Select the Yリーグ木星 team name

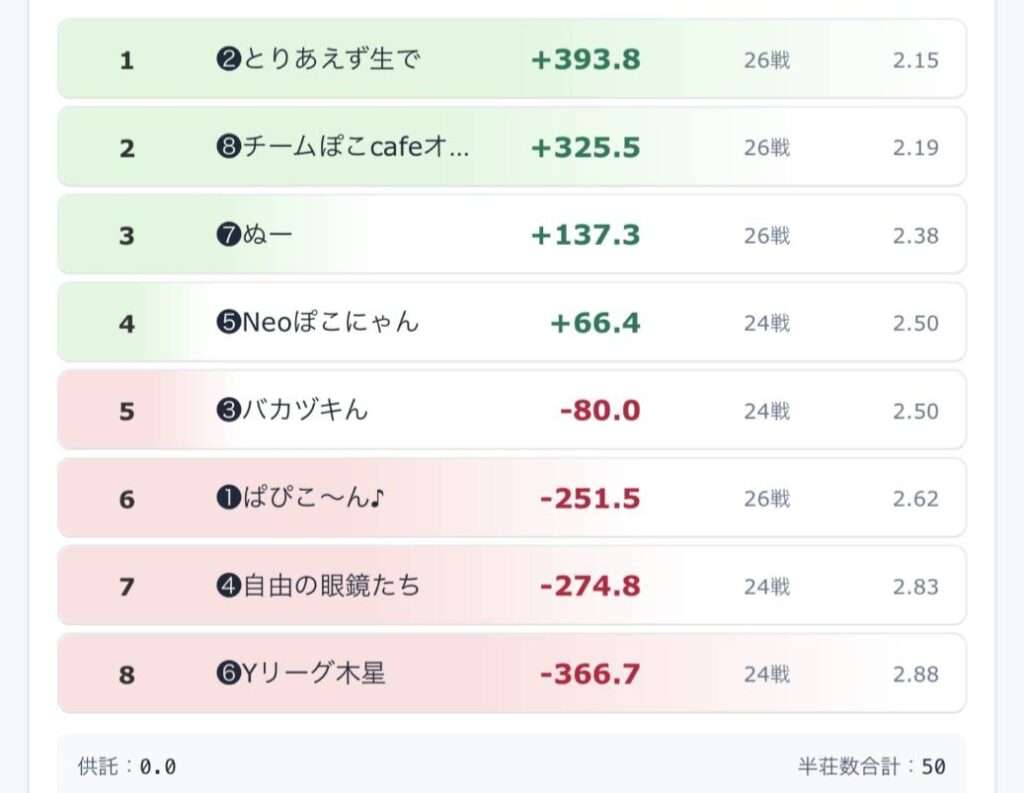[x=314, y=674]
